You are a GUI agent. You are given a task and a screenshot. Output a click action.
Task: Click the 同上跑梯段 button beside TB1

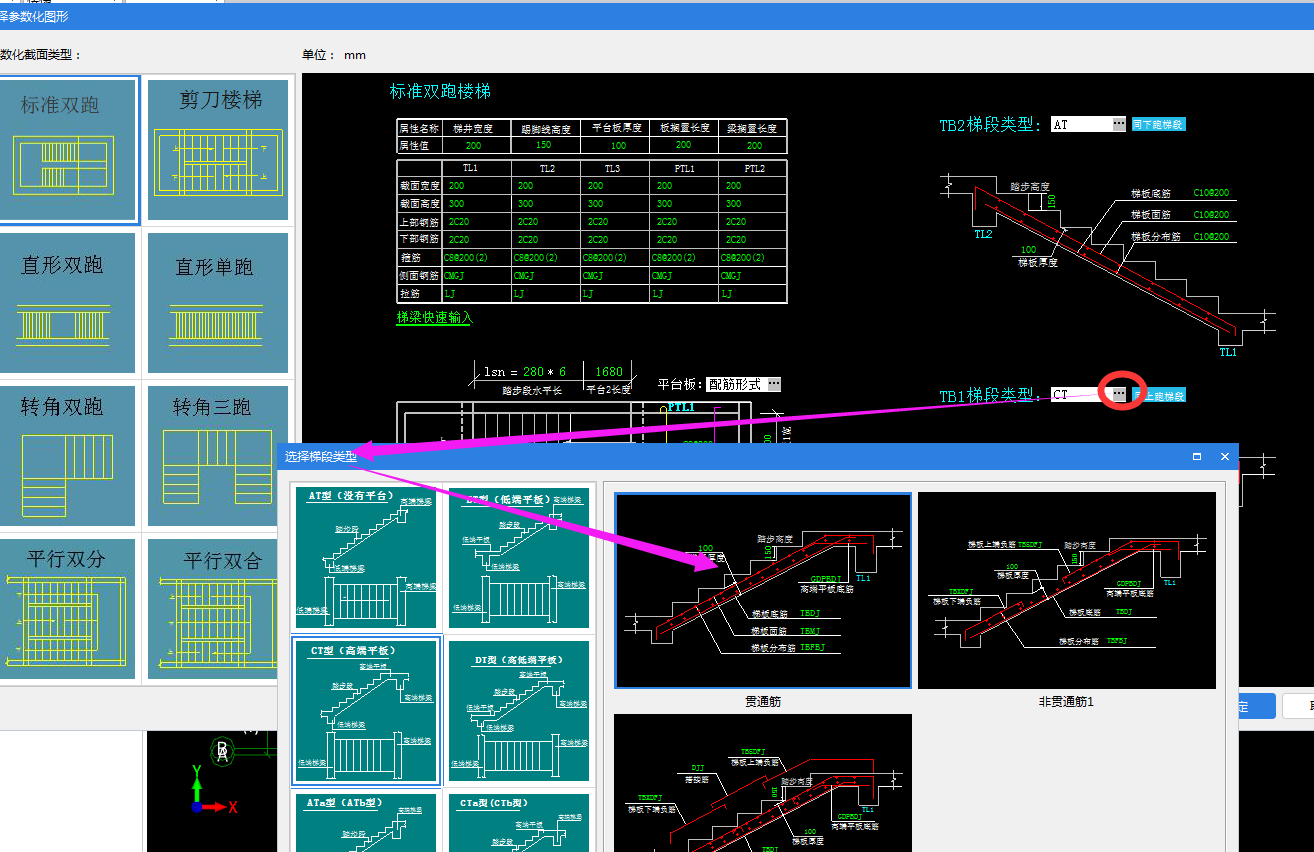[1158, 395]
